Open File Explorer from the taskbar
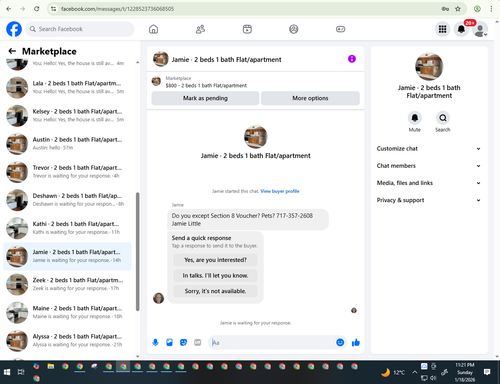This screenshot has width=500, height=384. click(x=51, y=366)
